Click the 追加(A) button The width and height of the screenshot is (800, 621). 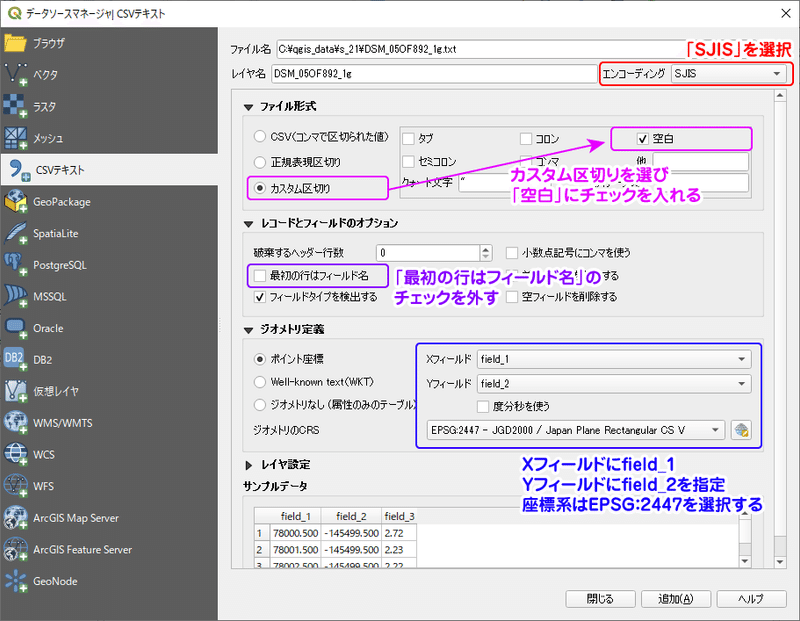click(x=676, y=599)
